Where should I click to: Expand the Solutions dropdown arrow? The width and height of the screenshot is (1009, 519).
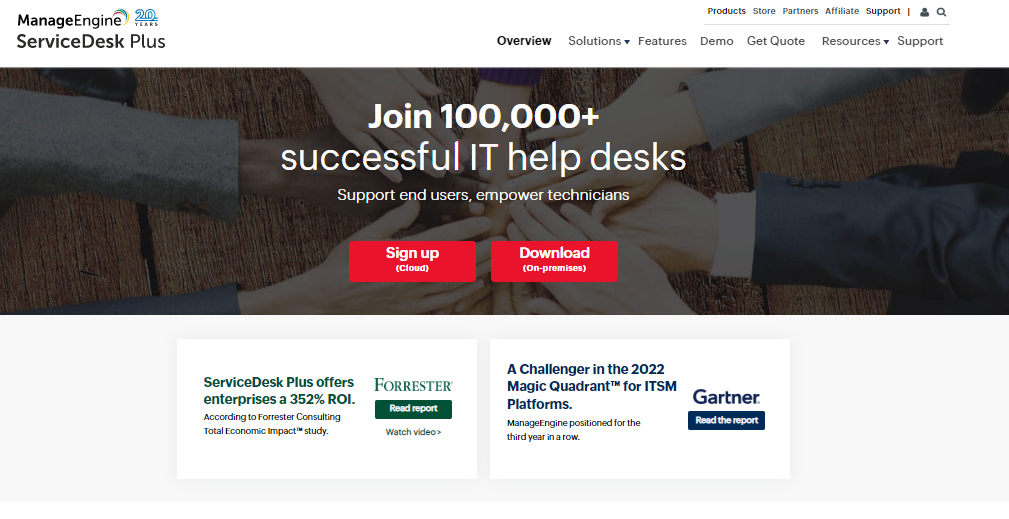click(627, 42)
